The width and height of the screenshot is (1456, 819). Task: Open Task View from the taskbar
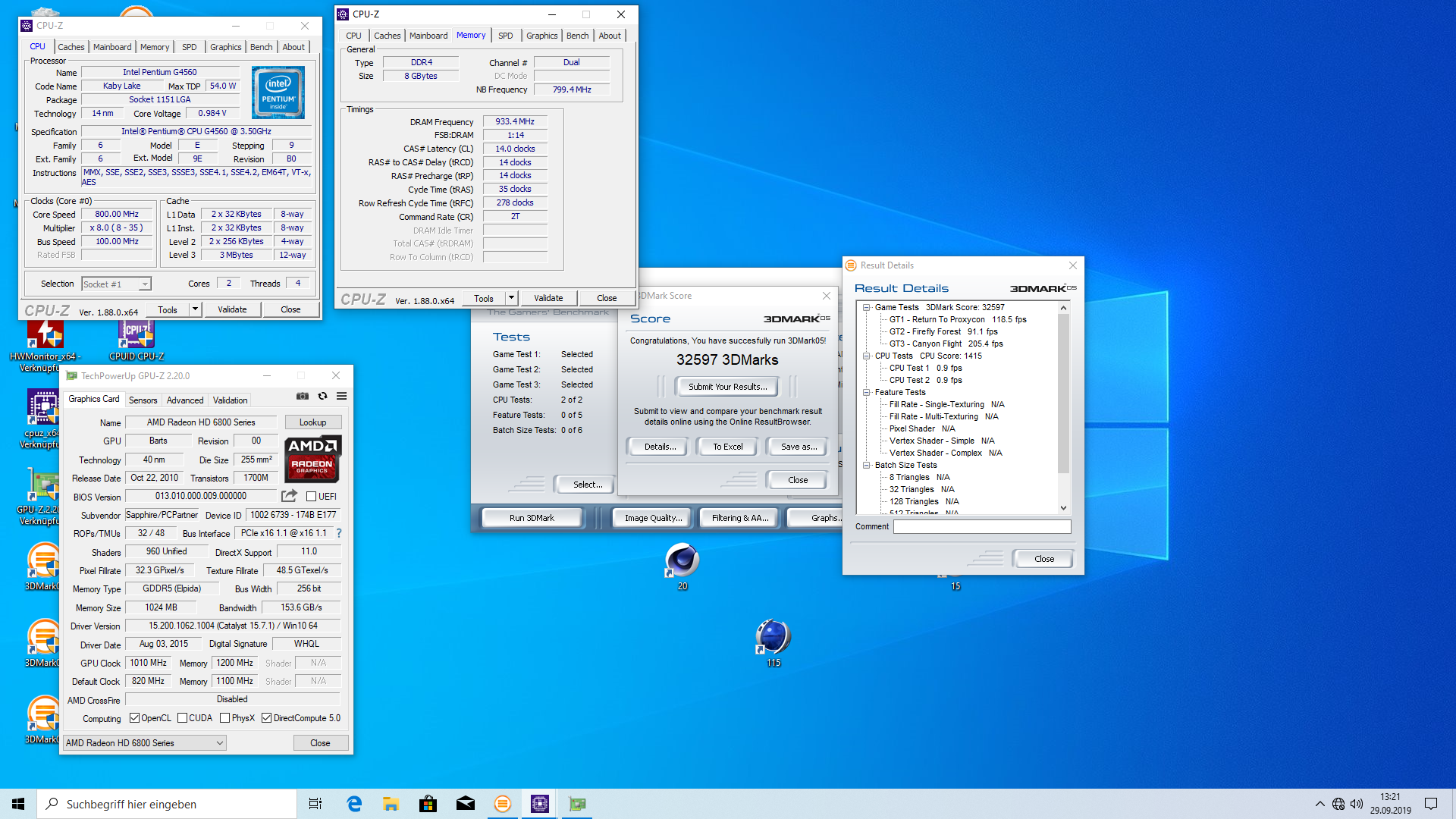(x=315, y=804)
